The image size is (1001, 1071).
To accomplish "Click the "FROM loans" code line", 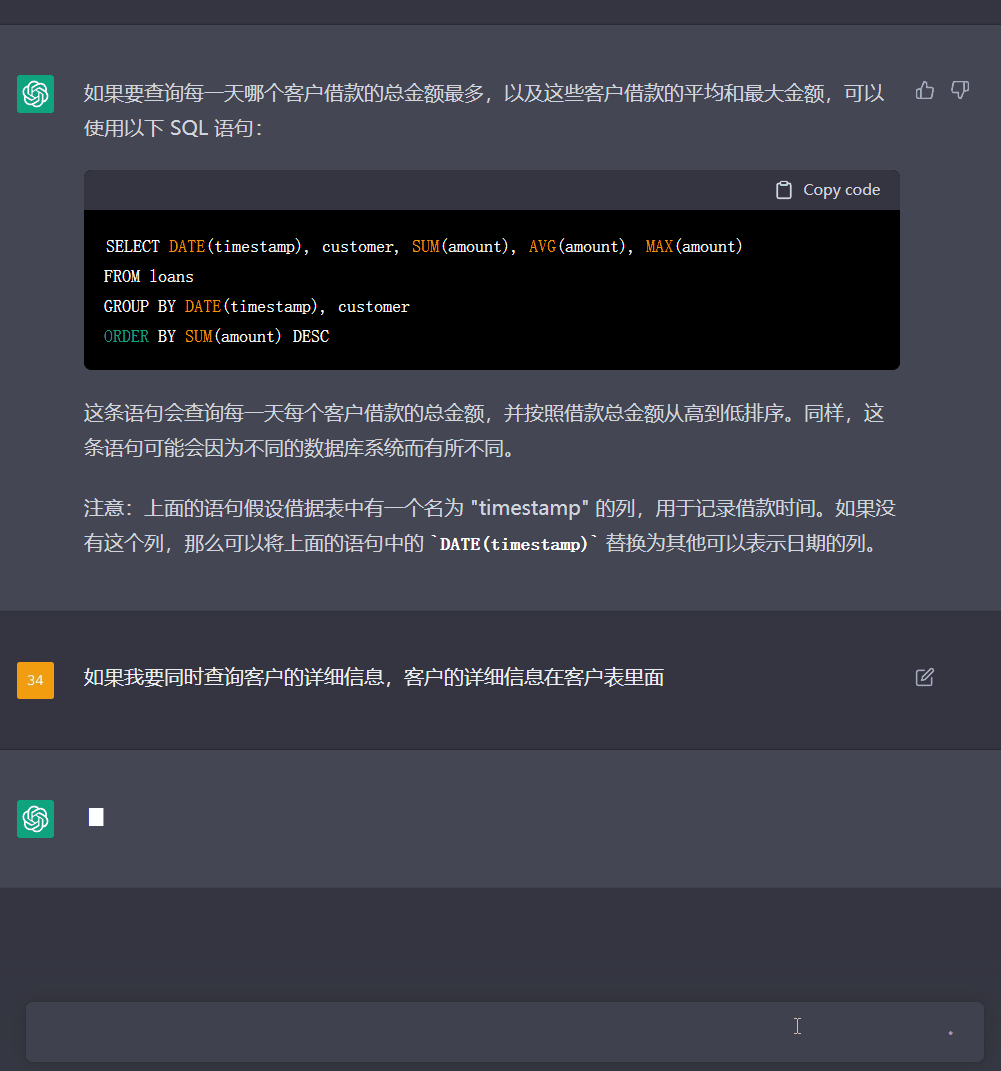I will 149,276.
